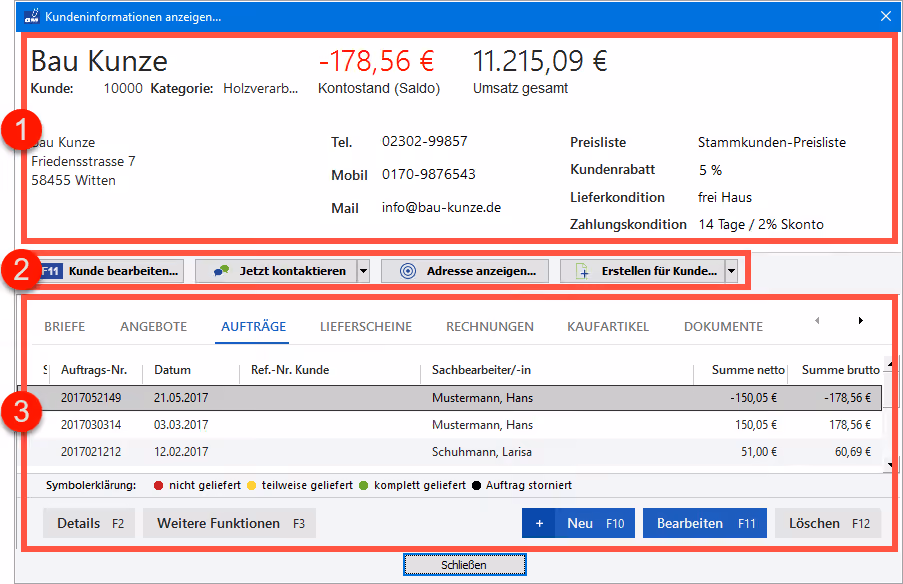Click Schuhmann, Larisa cell
Screen dimensions: 903x584
481,452
